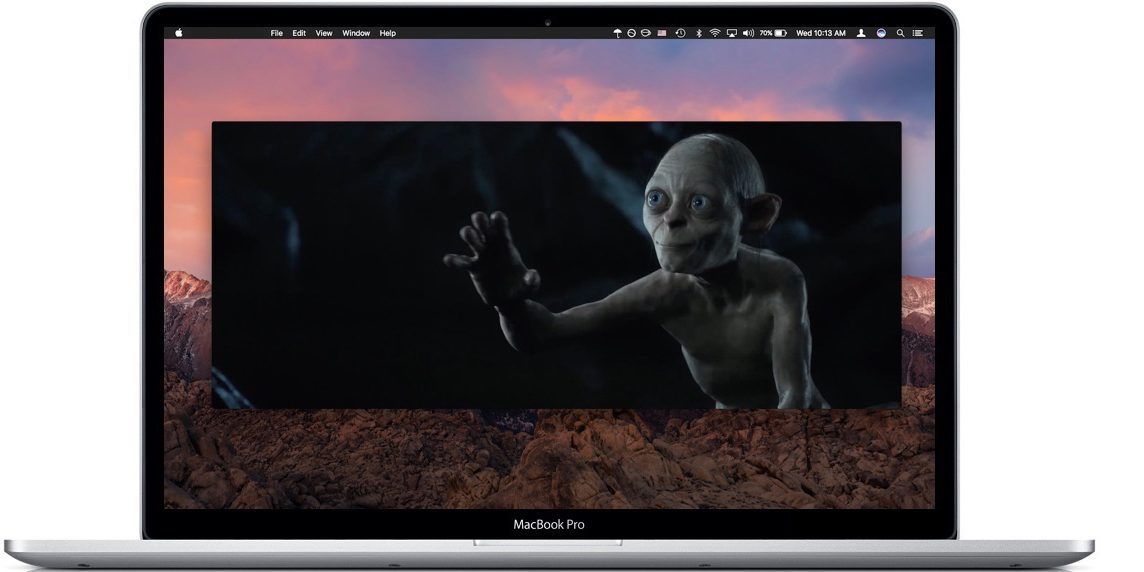Screen dimensions: 1144x572
Task: Open the 70% battery status menu
Action: [x=773, y=33]
